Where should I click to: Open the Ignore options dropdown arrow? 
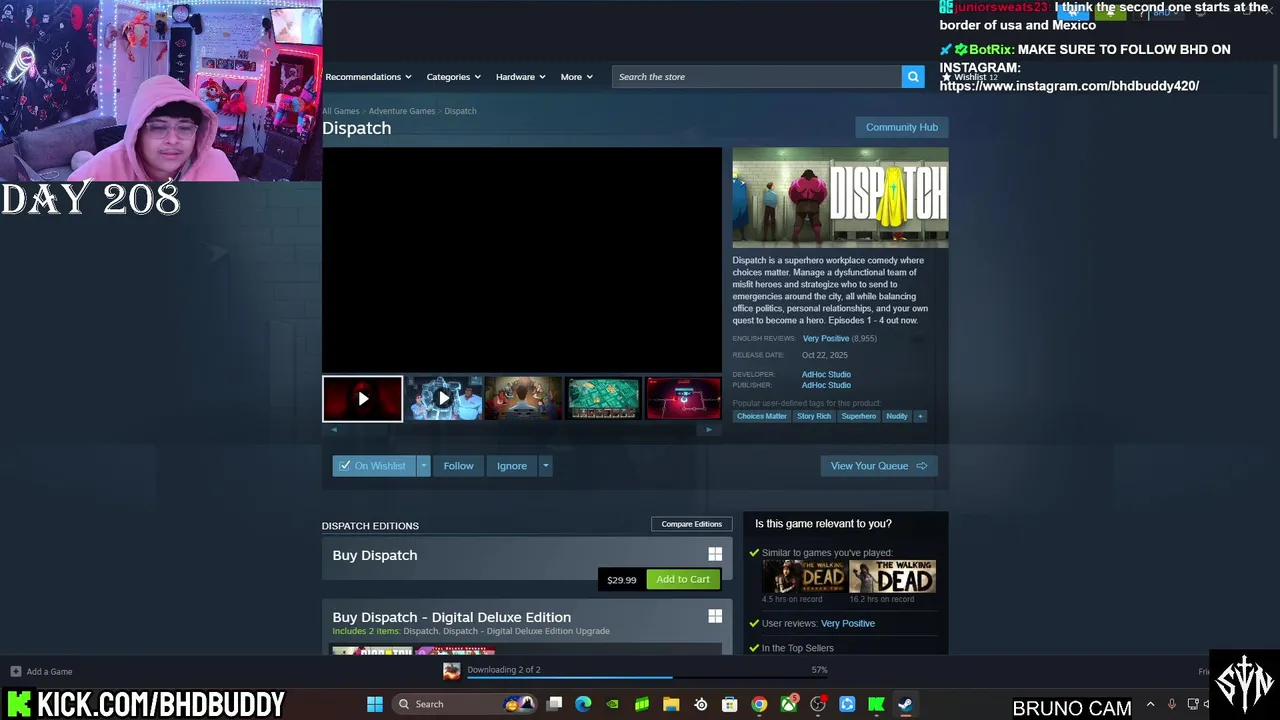(545, 465)
